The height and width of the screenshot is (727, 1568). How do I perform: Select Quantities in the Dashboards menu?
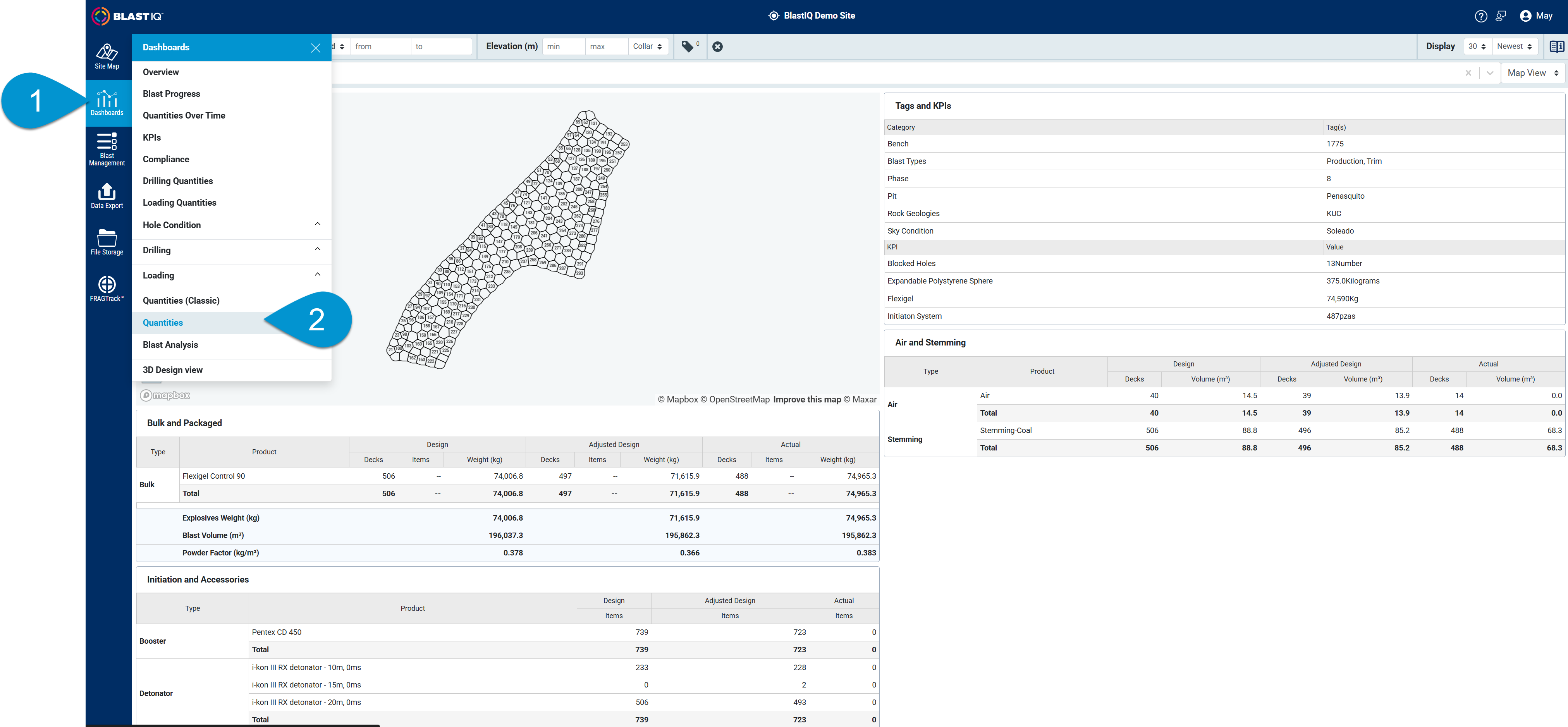(x=163, y=323)
